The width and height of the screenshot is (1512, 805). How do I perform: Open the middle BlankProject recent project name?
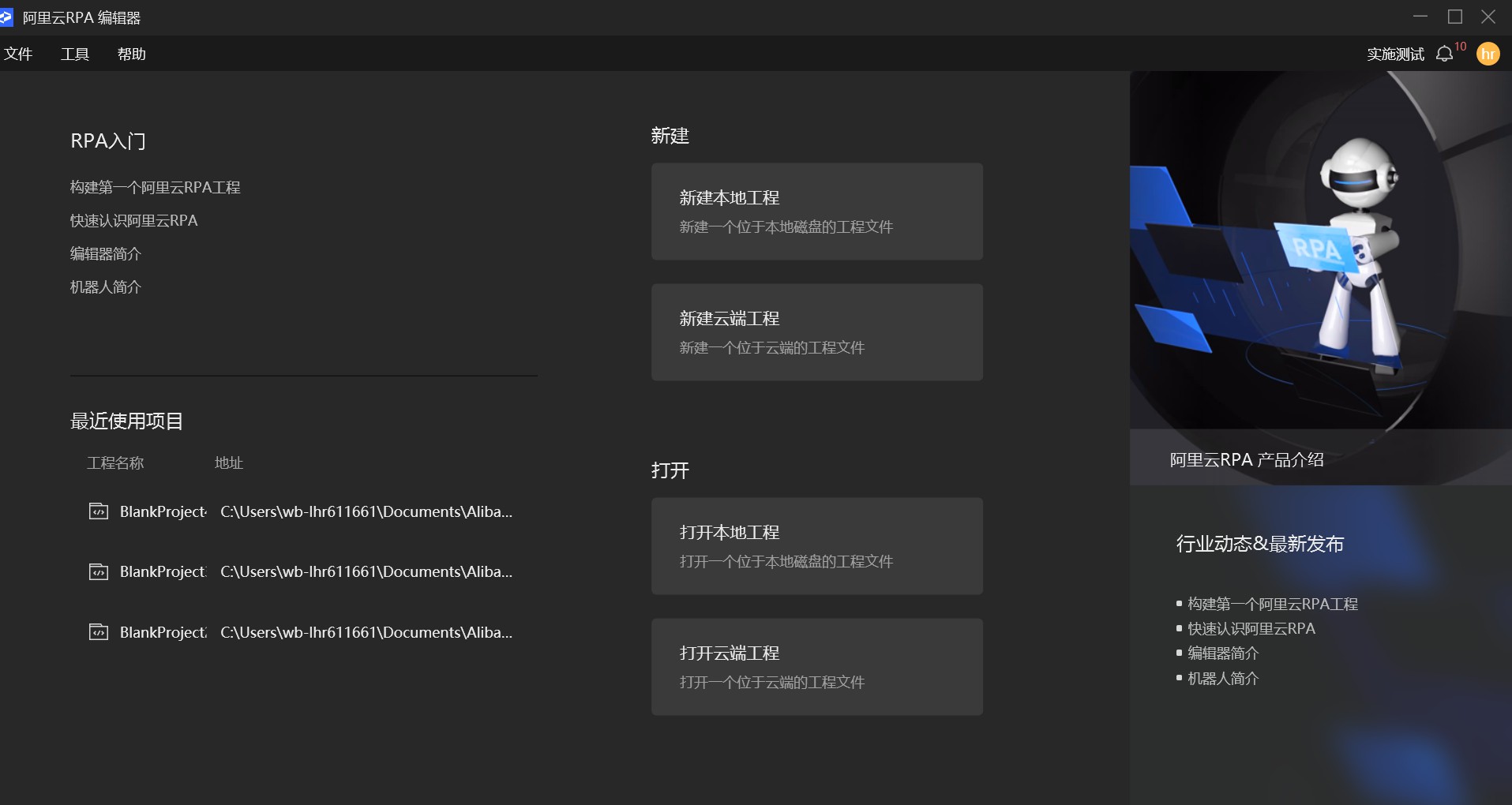163,571
